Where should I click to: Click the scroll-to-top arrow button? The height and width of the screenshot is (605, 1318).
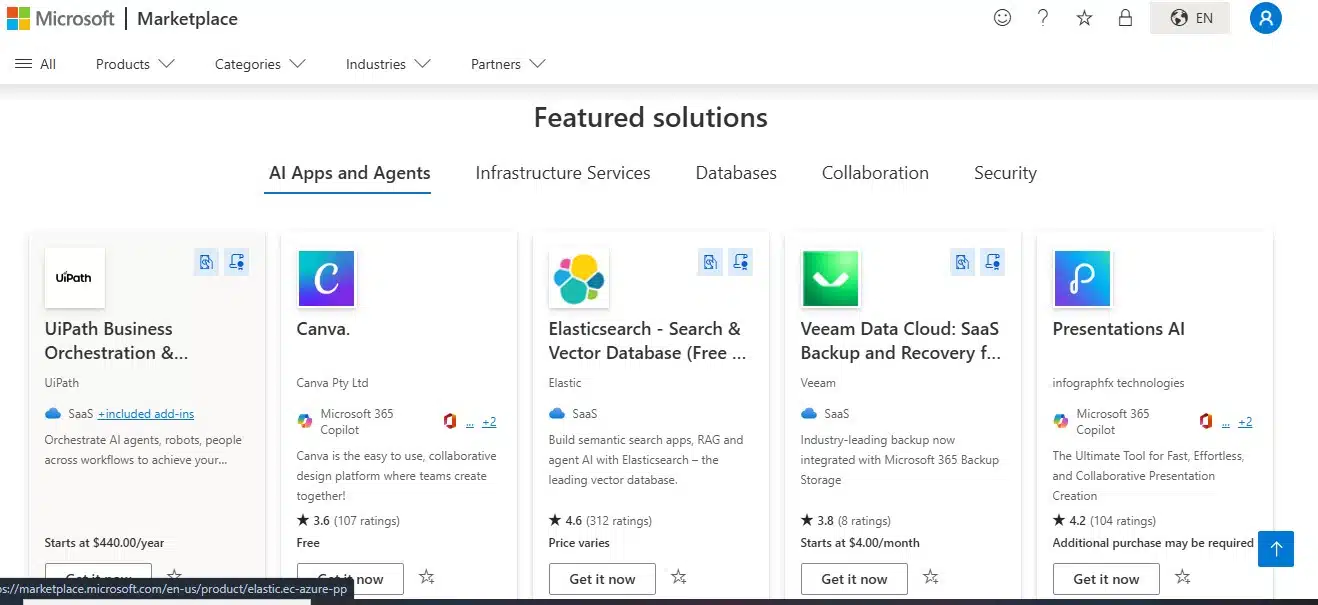[1276, 548]
